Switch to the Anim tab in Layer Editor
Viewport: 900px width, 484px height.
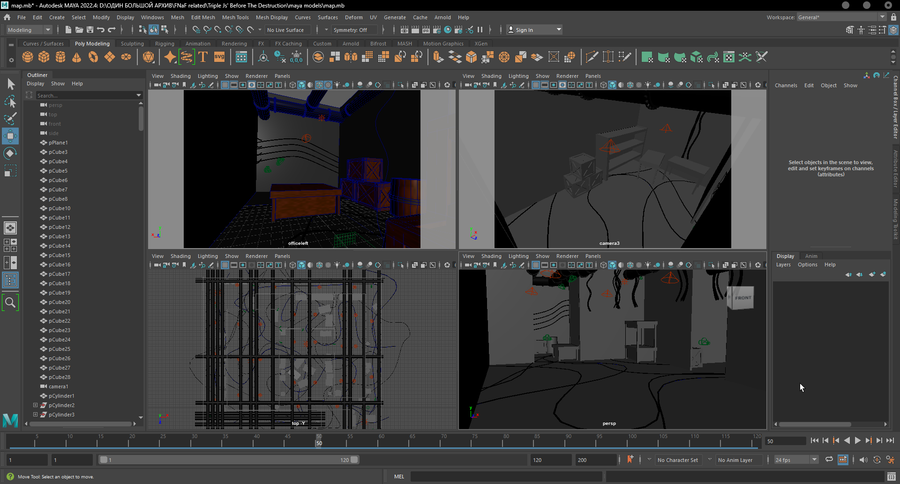(811, 256)
